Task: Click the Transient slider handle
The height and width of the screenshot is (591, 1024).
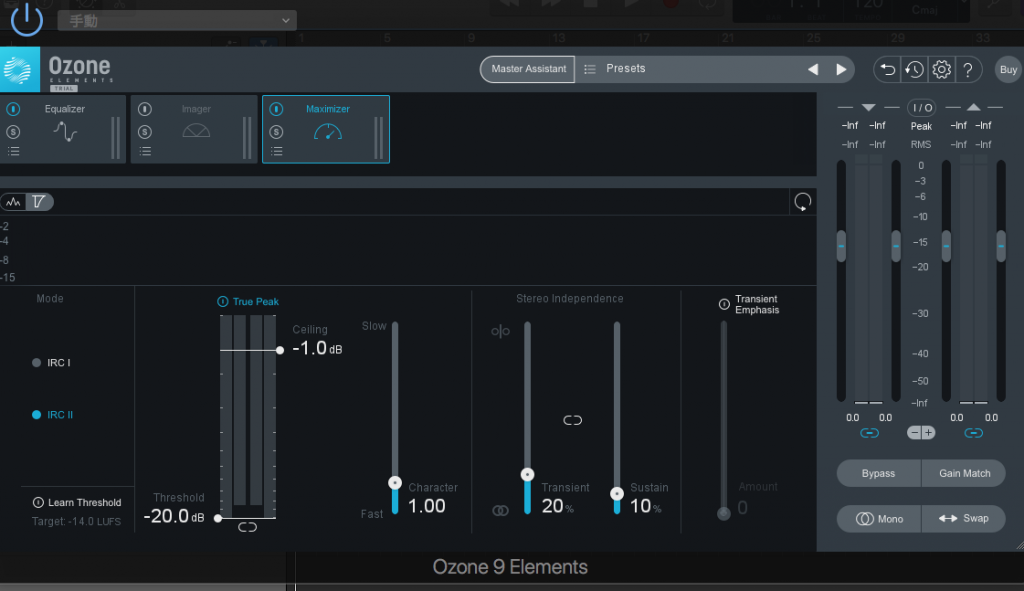Action: click(528, 475)
